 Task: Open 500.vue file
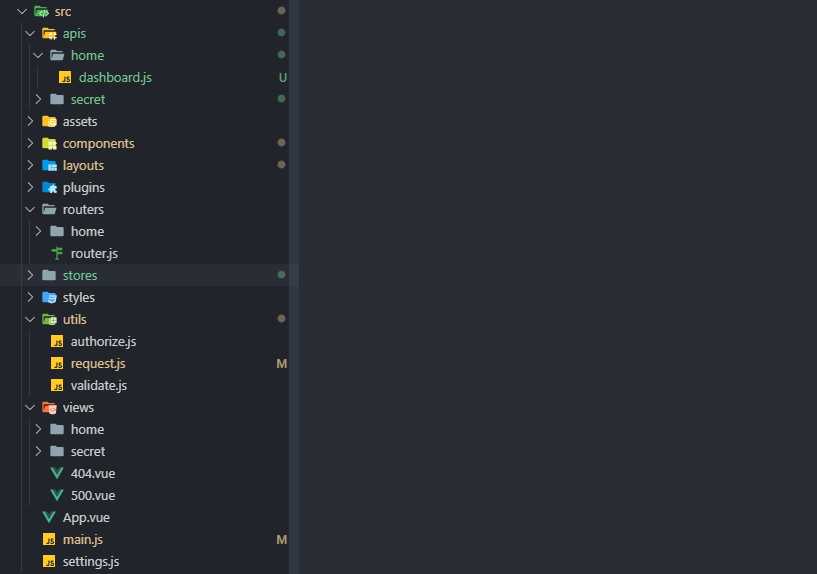coord(93,495)
